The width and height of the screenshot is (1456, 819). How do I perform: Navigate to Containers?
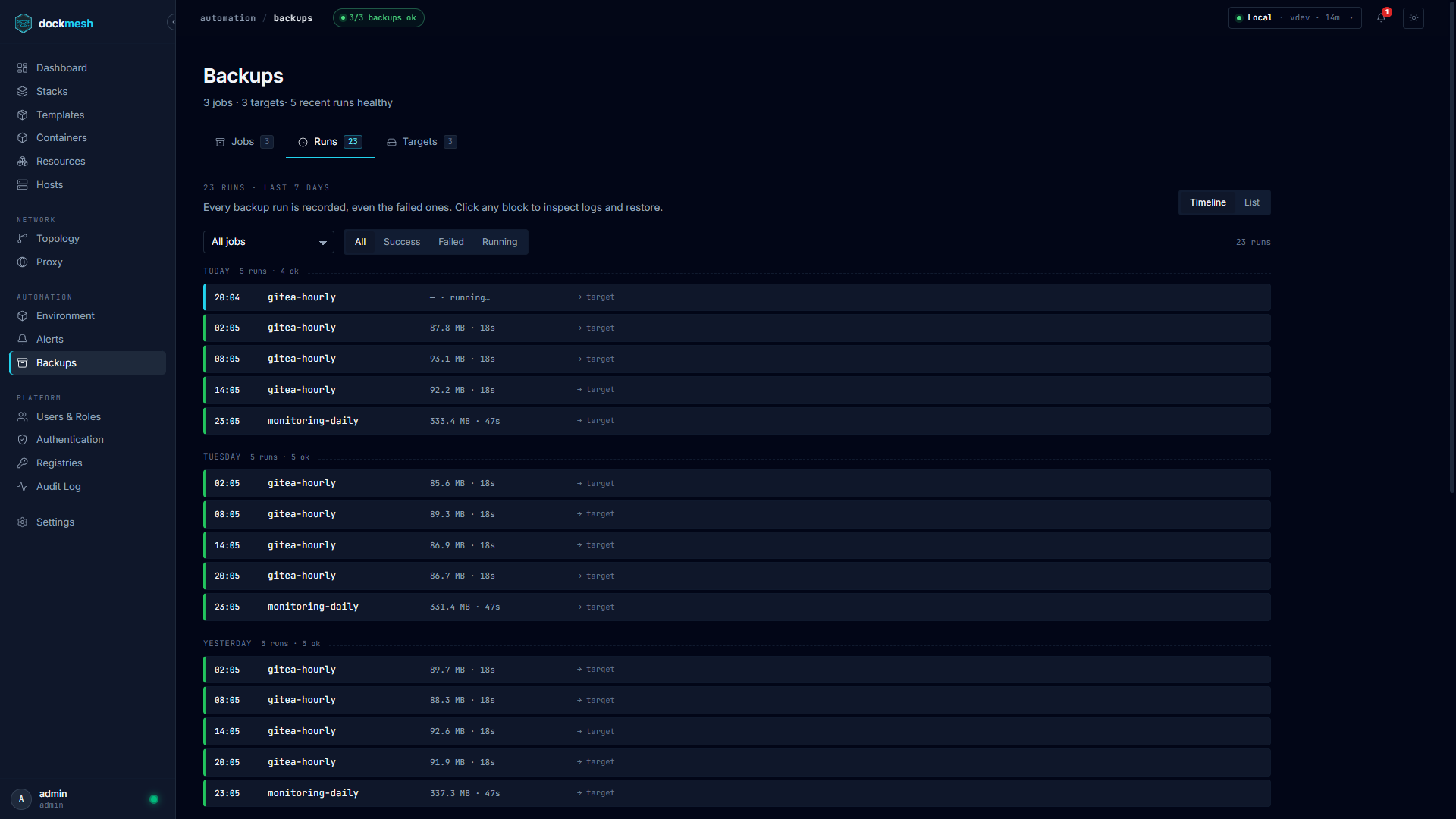click(x=87, y=138)
